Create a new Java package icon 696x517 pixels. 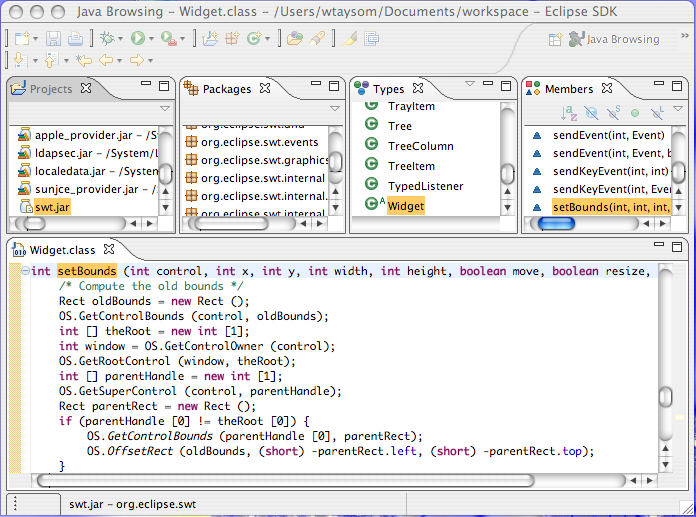point(232,39)
